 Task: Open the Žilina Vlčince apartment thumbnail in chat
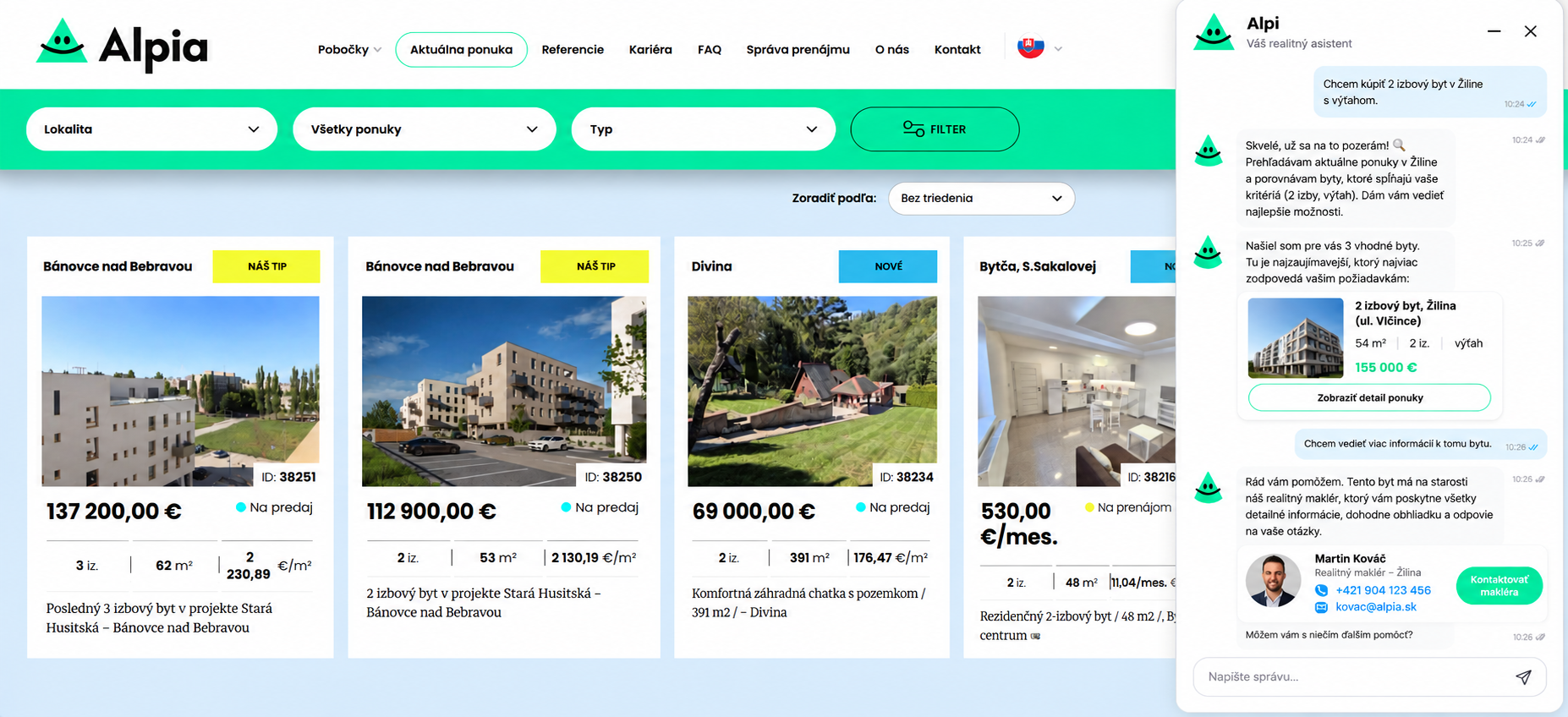coord(1296,338)
